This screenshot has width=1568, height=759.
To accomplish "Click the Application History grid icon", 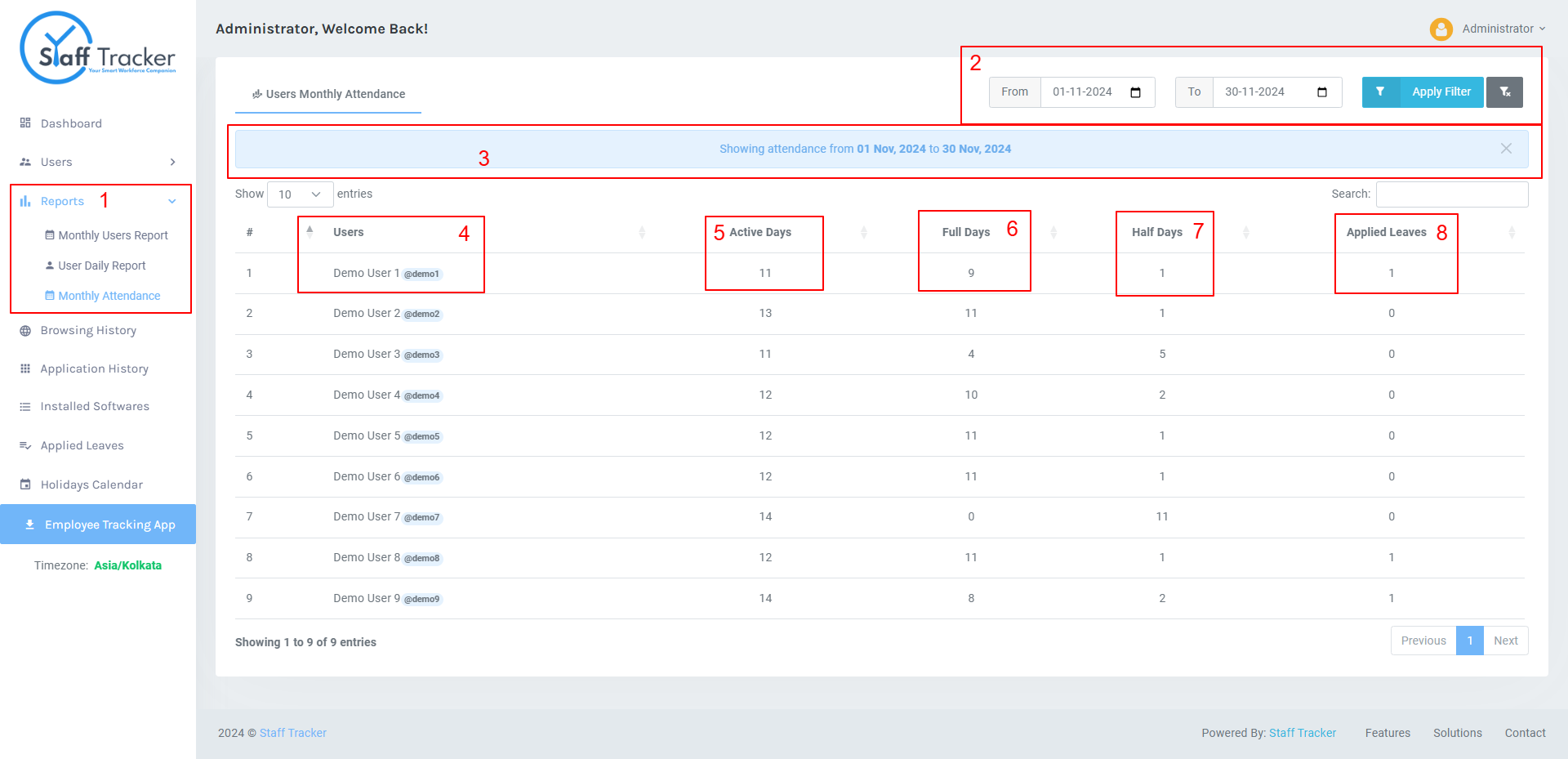I will coord(25,368).
